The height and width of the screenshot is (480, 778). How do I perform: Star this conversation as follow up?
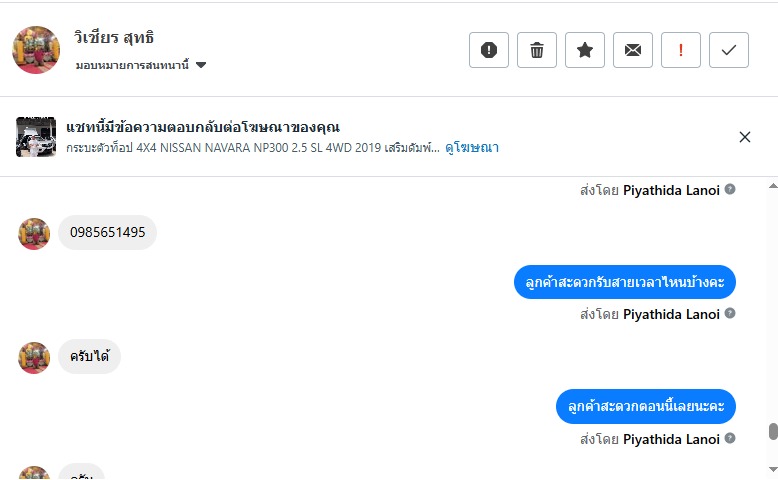pos(585,50)
